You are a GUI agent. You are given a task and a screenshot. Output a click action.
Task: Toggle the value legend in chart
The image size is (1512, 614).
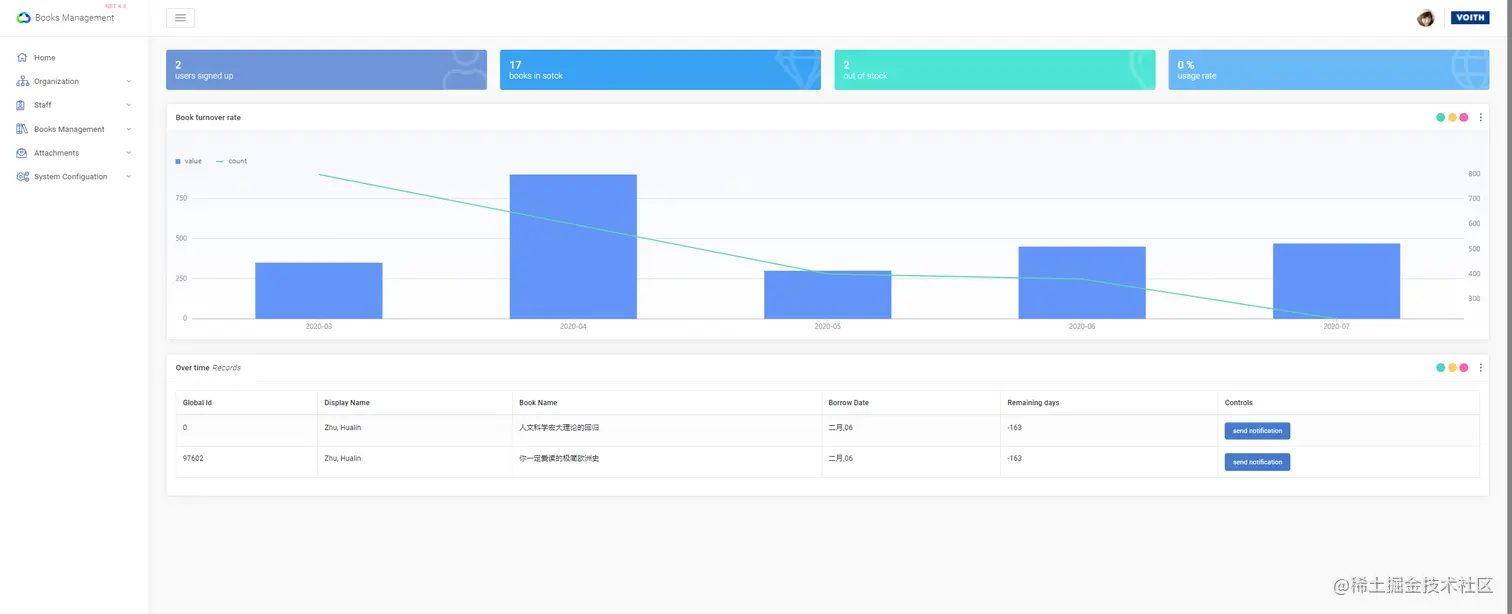tap(189, 161)
